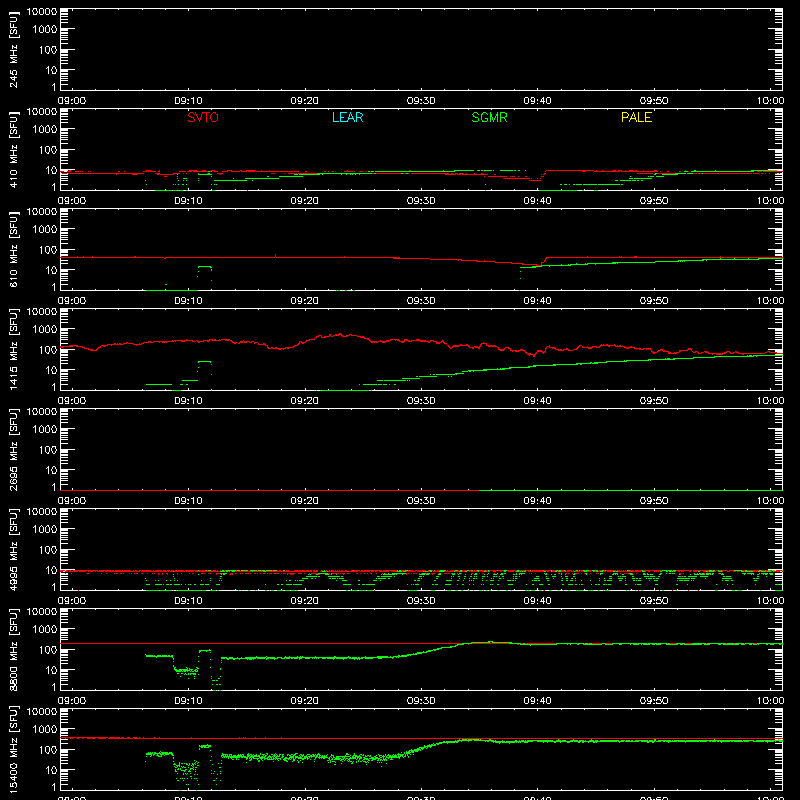
Task: Click the 100 y-axis value of the 4995 MHz panel
Action: (48, 550)
